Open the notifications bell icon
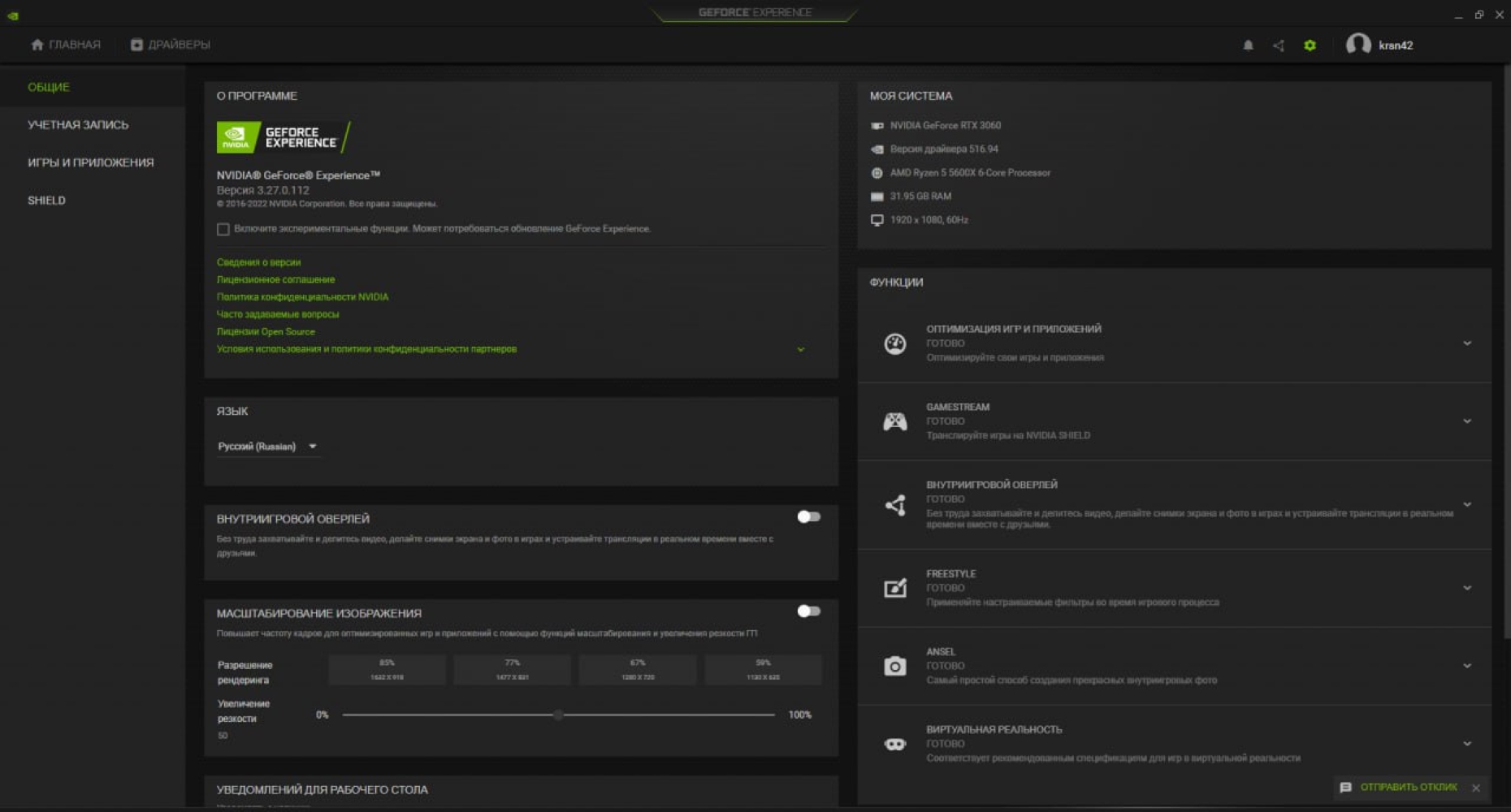This screenshot has width=1511, height=812. [1248, 45]
